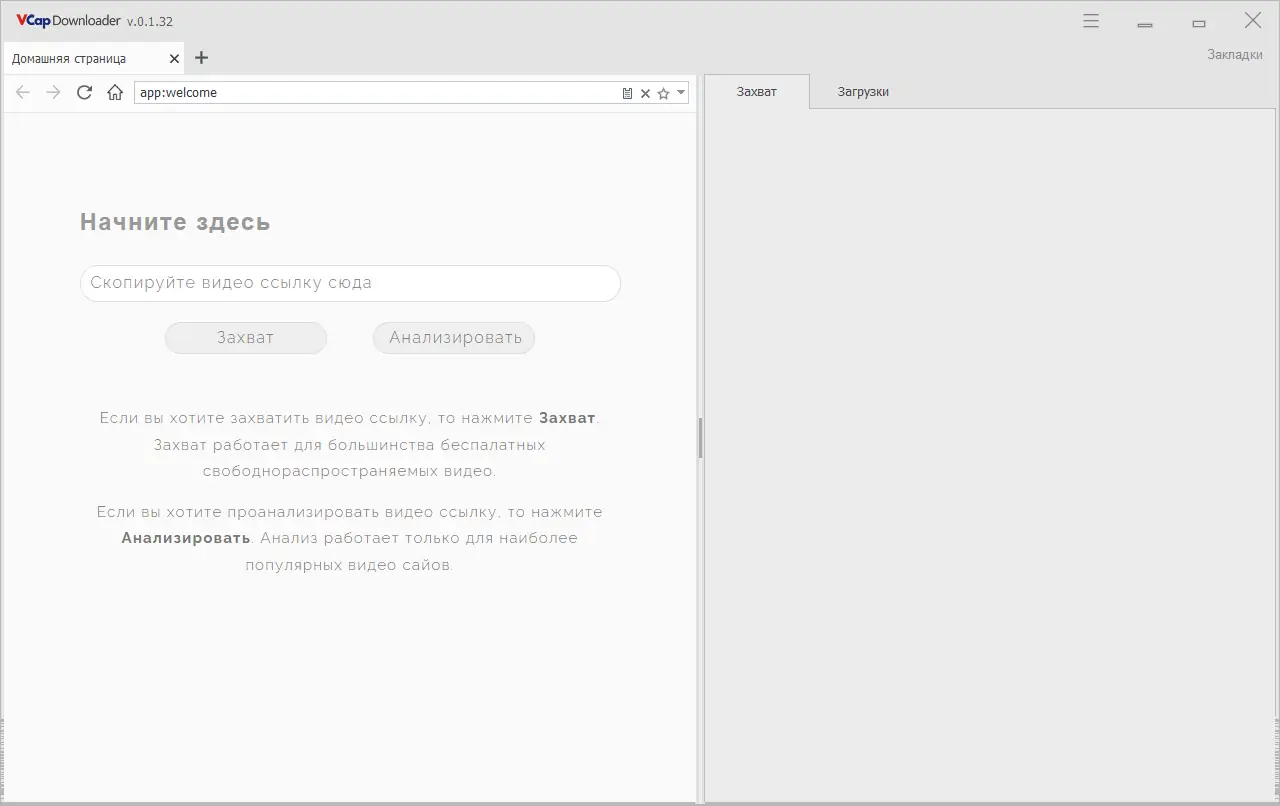
Task: Click the paste-from-clipboard icon in address bar
Action: click(628, 92)
